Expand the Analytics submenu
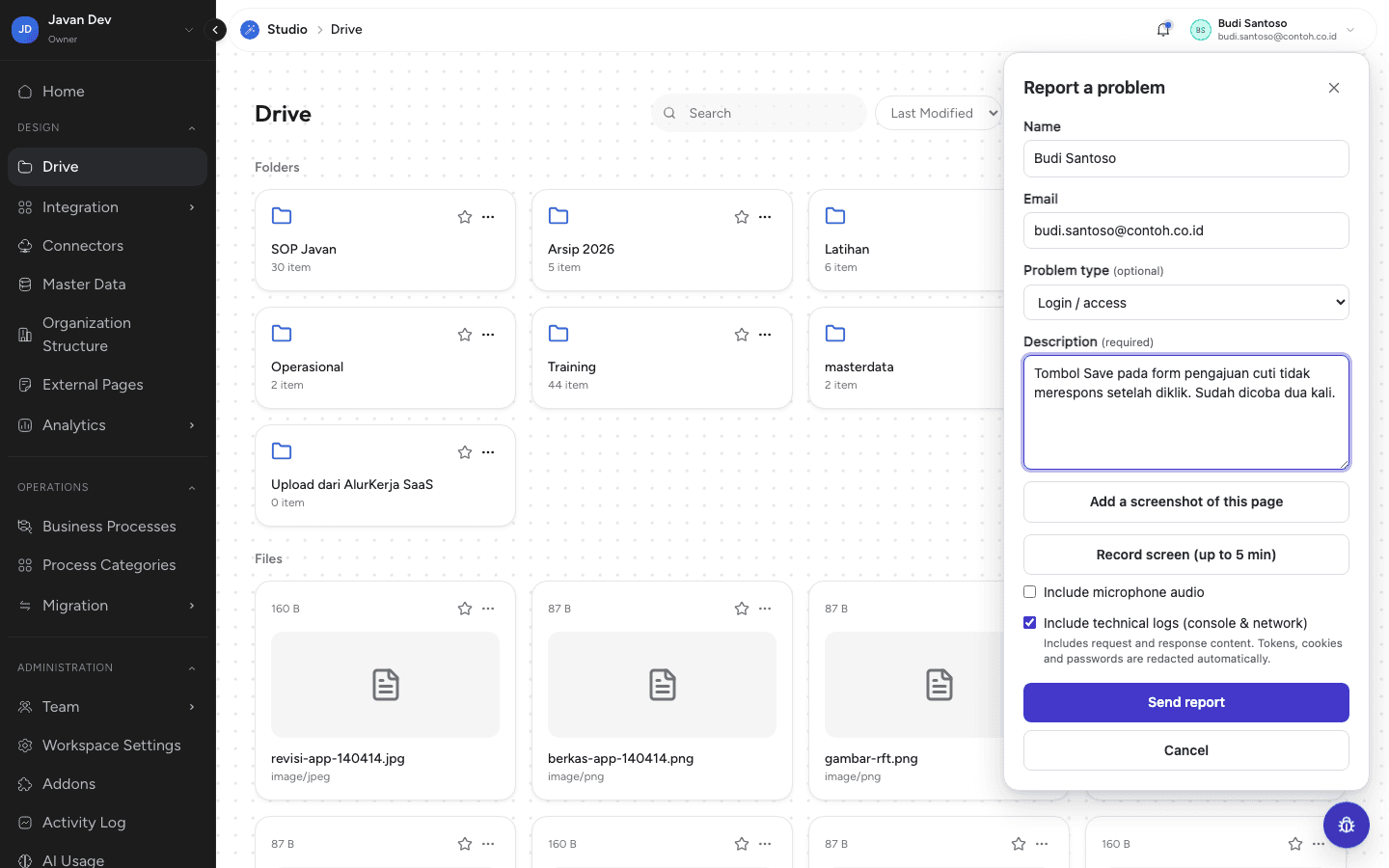 (192, 425)
